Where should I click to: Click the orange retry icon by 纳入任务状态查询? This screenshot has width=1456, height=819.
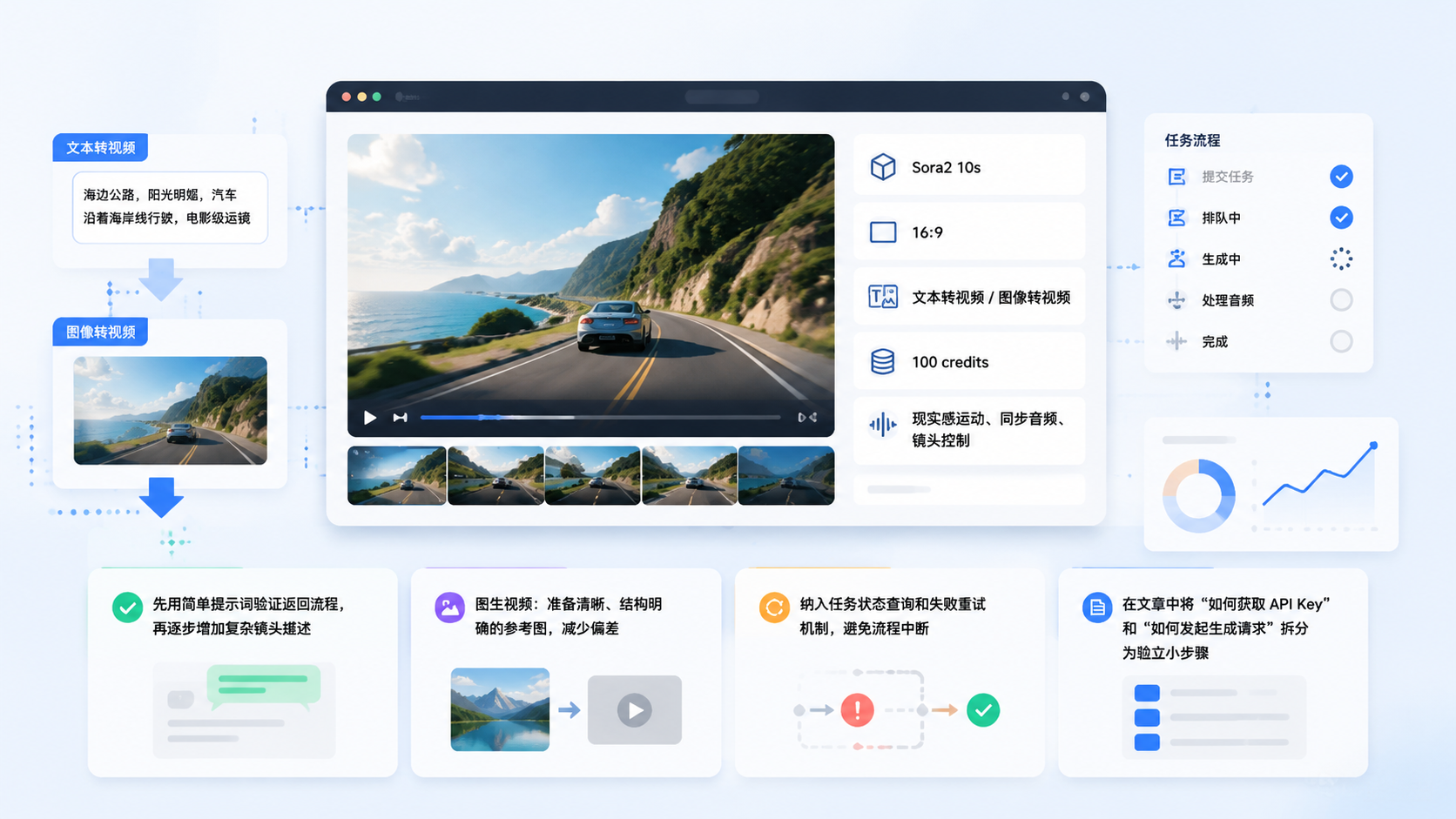(x=774, y=607)
